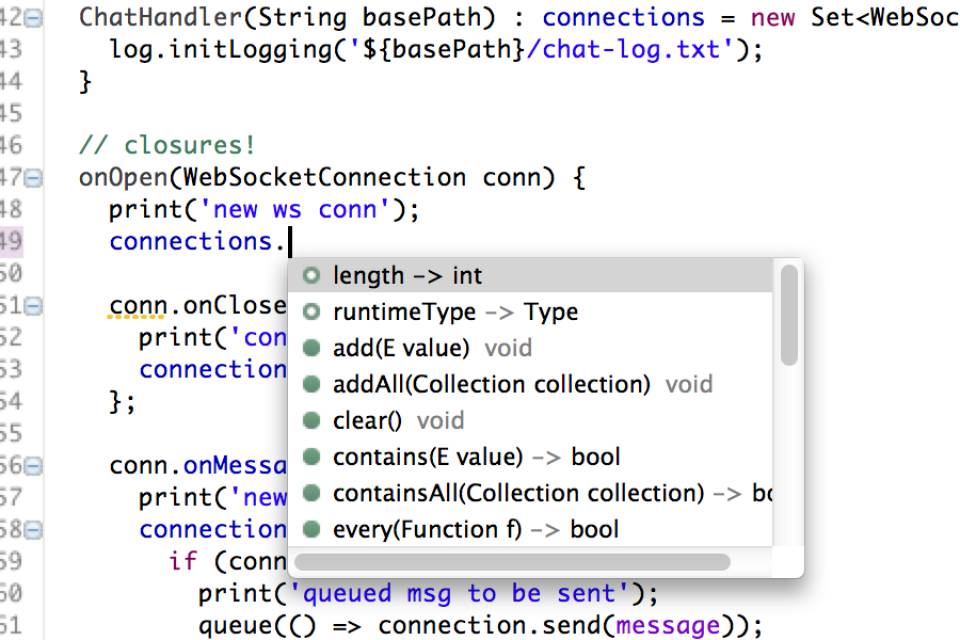
Task: Pick the clear() void suggestion
Action: [530, 420]
